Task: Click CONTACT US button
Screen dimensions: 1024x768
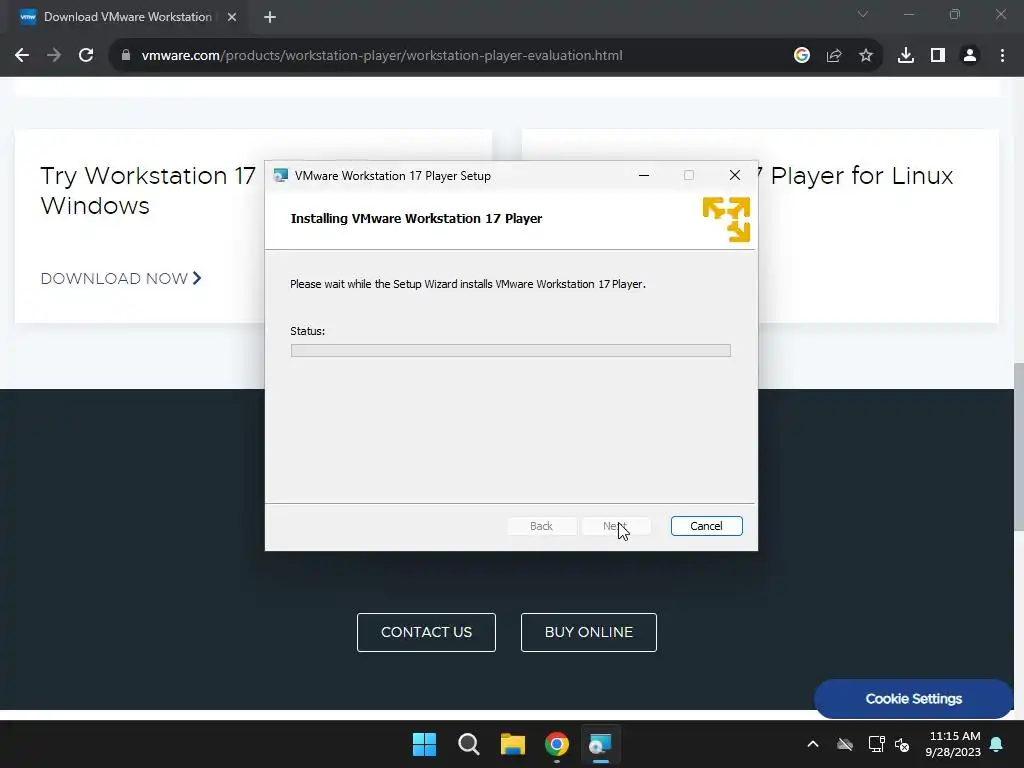Action: [426, 632]
